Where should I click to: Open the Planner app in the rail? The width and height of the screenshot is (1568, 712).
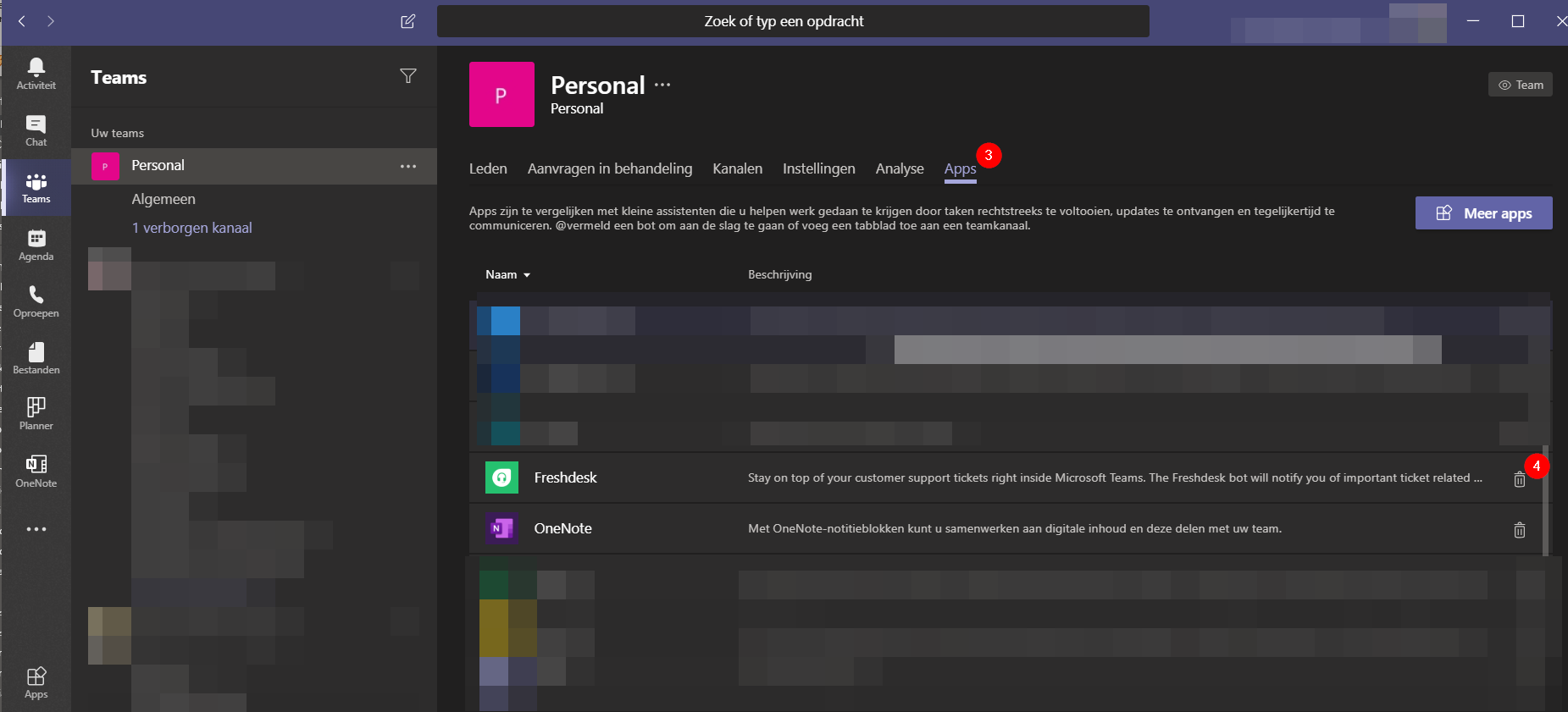click(36, 414)
